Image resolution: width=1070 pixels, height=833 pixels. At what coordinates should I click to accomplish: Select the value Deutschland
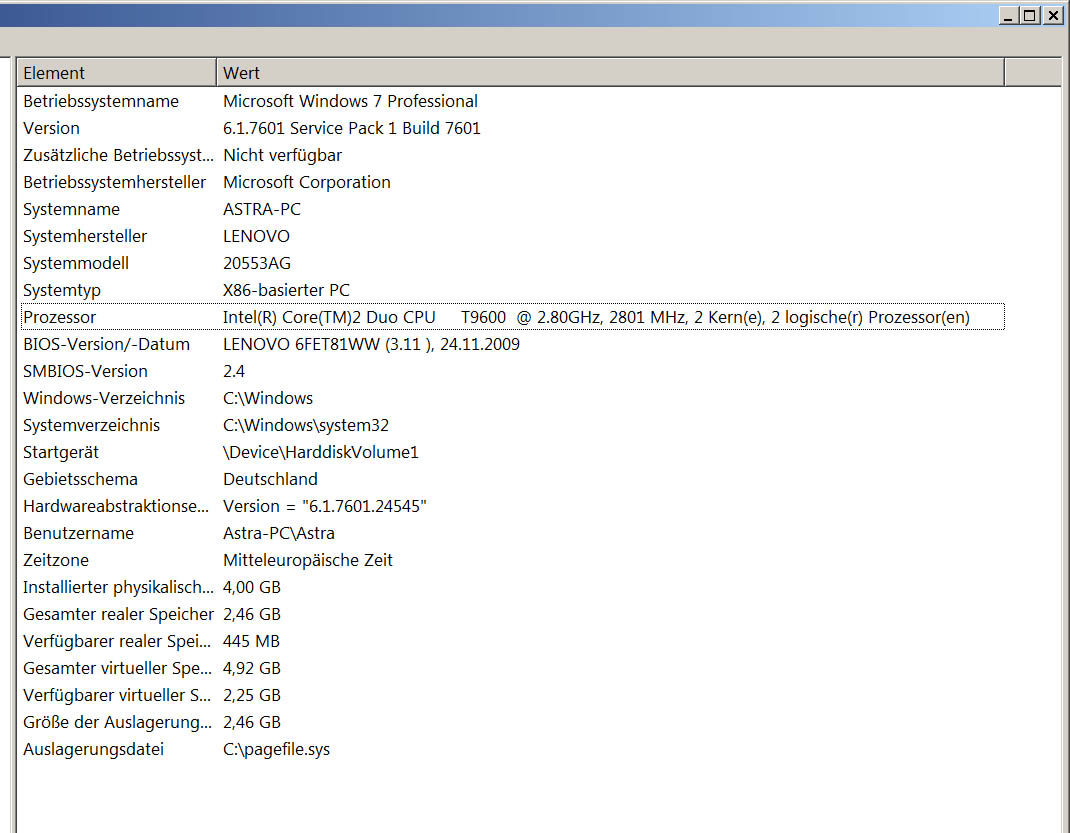(x=270, y=480)
